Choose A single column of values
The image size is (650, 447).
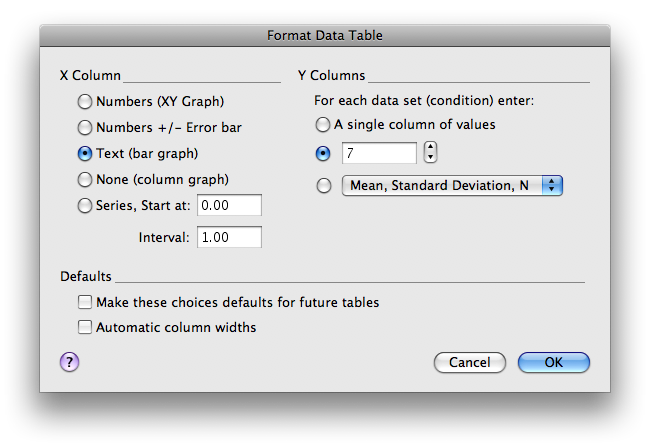pos(322,126)
